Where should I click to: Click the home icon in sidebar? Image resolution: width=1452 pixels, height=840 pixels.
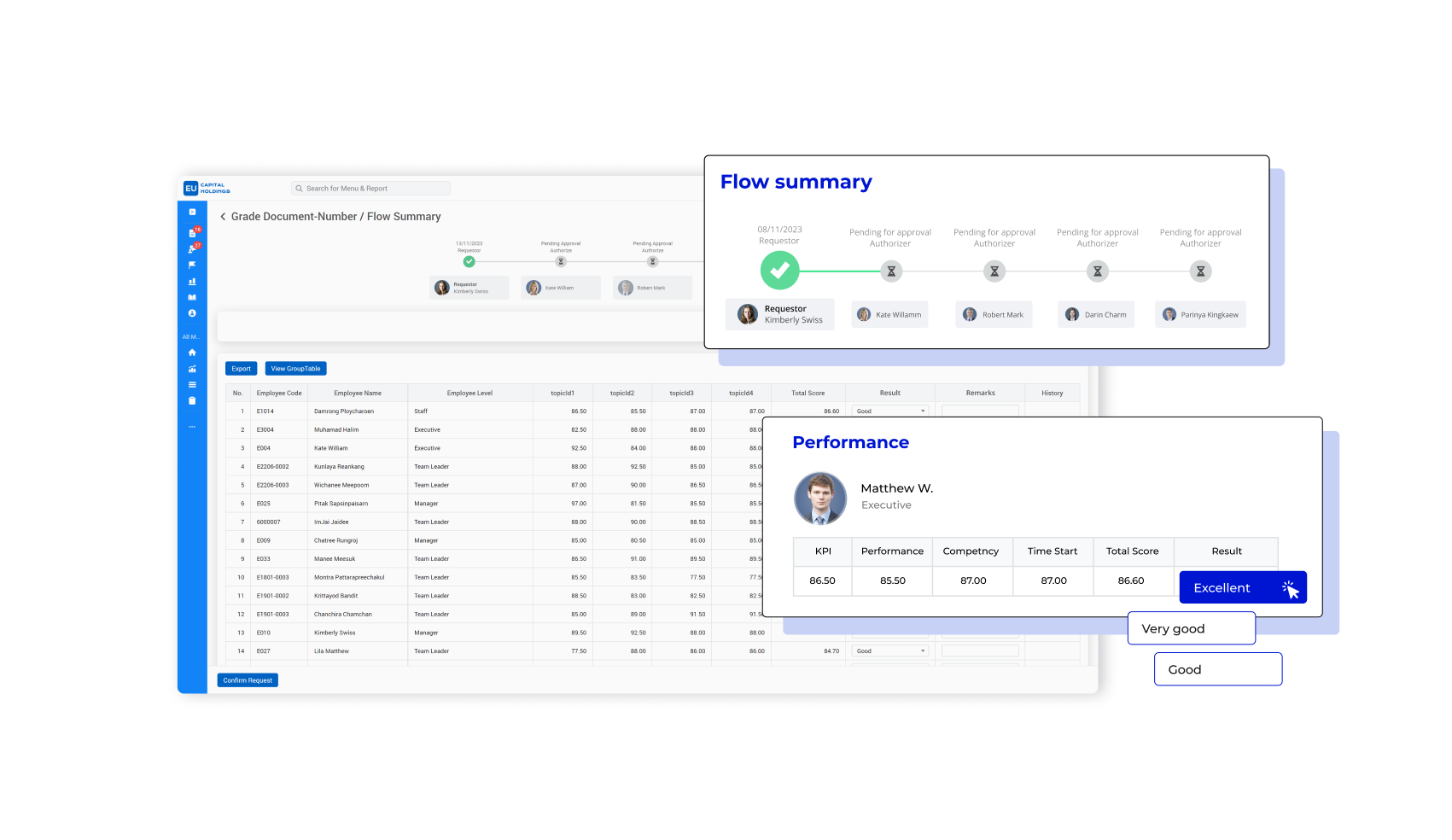click(192, 353)
